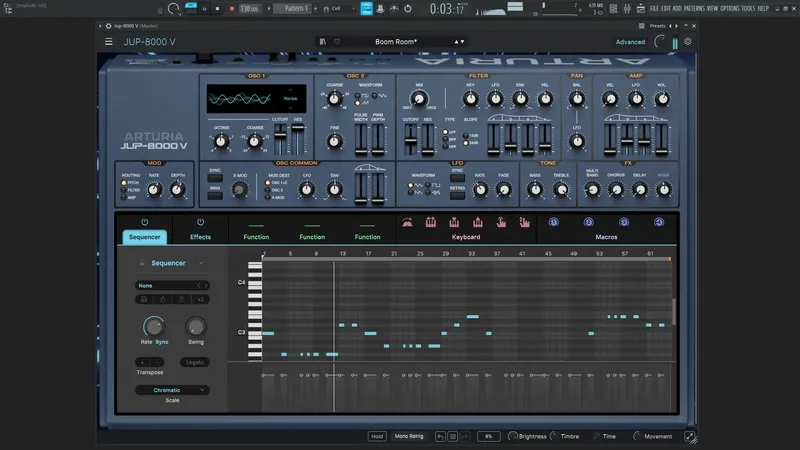This screenshot has height=450, width=800.
Task: Click the Advanced button
Action: [x=630, y=42]
